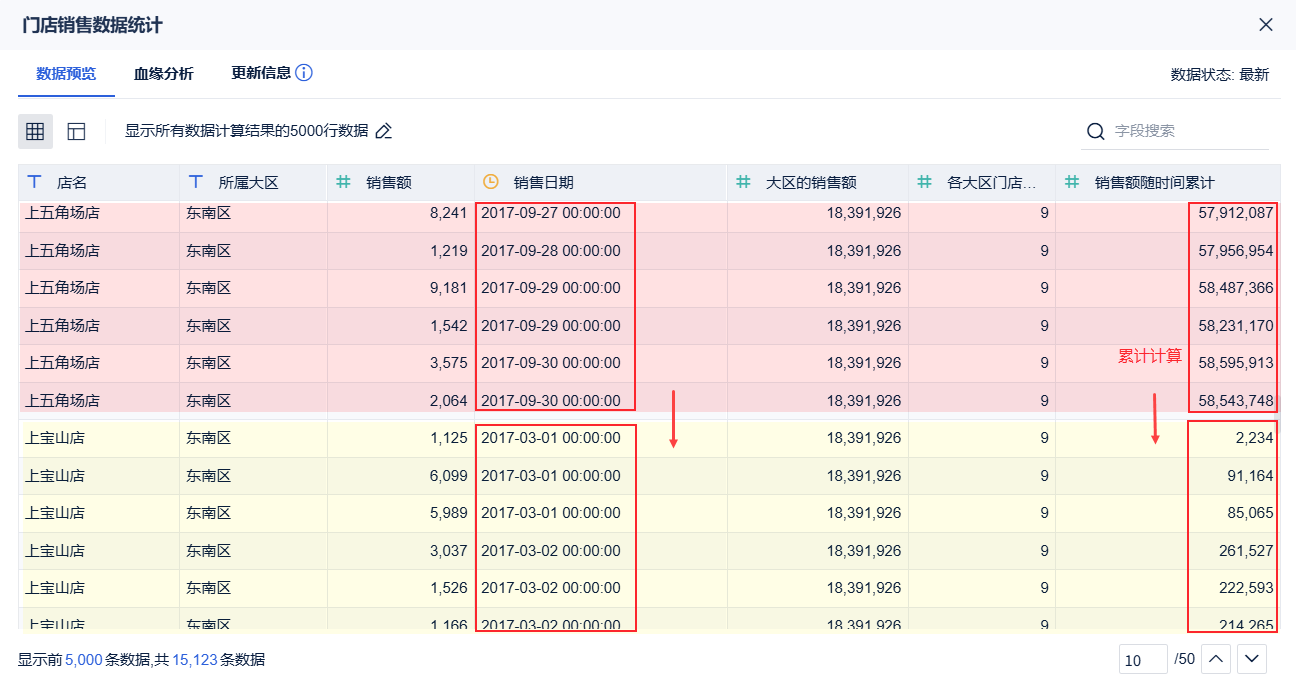Close the 门店销售数据统计 dialog
The height and width of the screenshot is (680, 1296).
pos(1266,25)
